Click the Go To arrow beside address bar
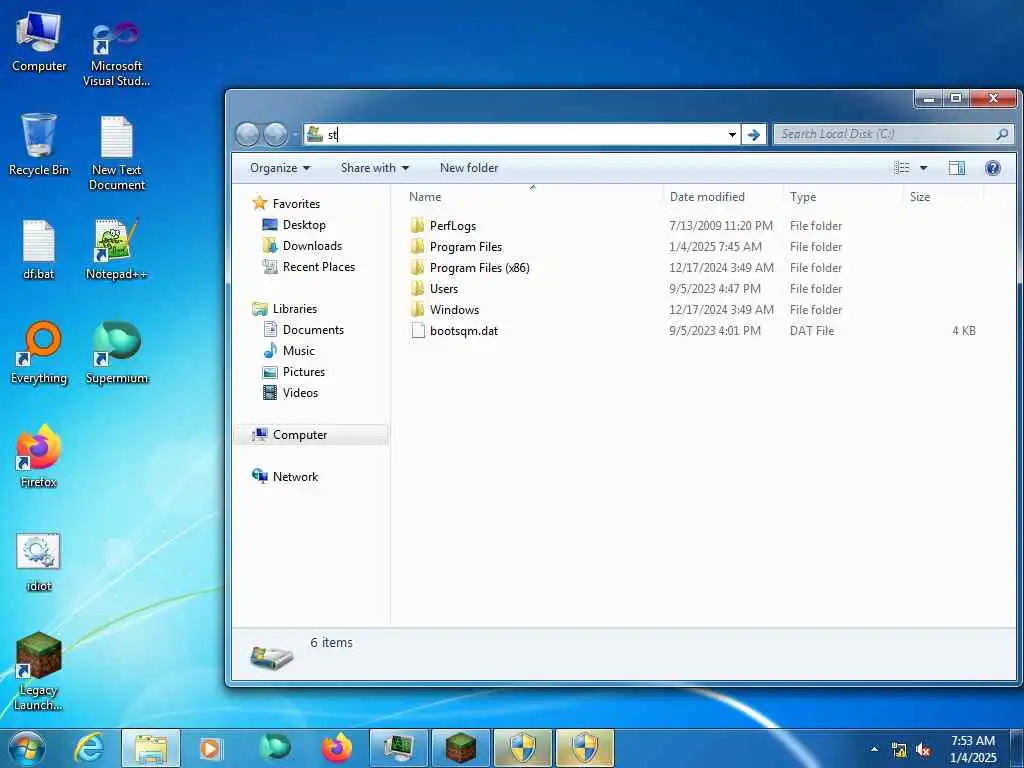This screenshot has height=768, width=1024. tap(754, 135)
